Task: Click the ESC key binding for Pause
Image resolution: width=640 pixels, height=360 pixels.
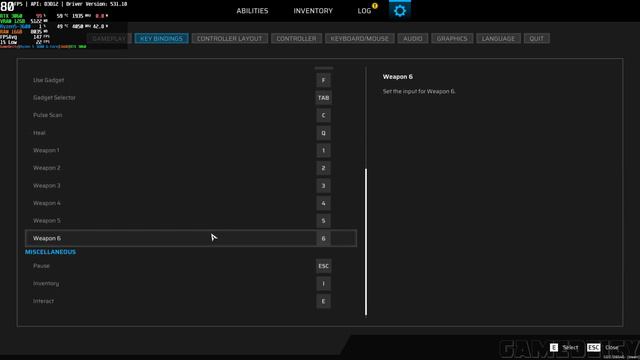Action: (x=323, y=266)
